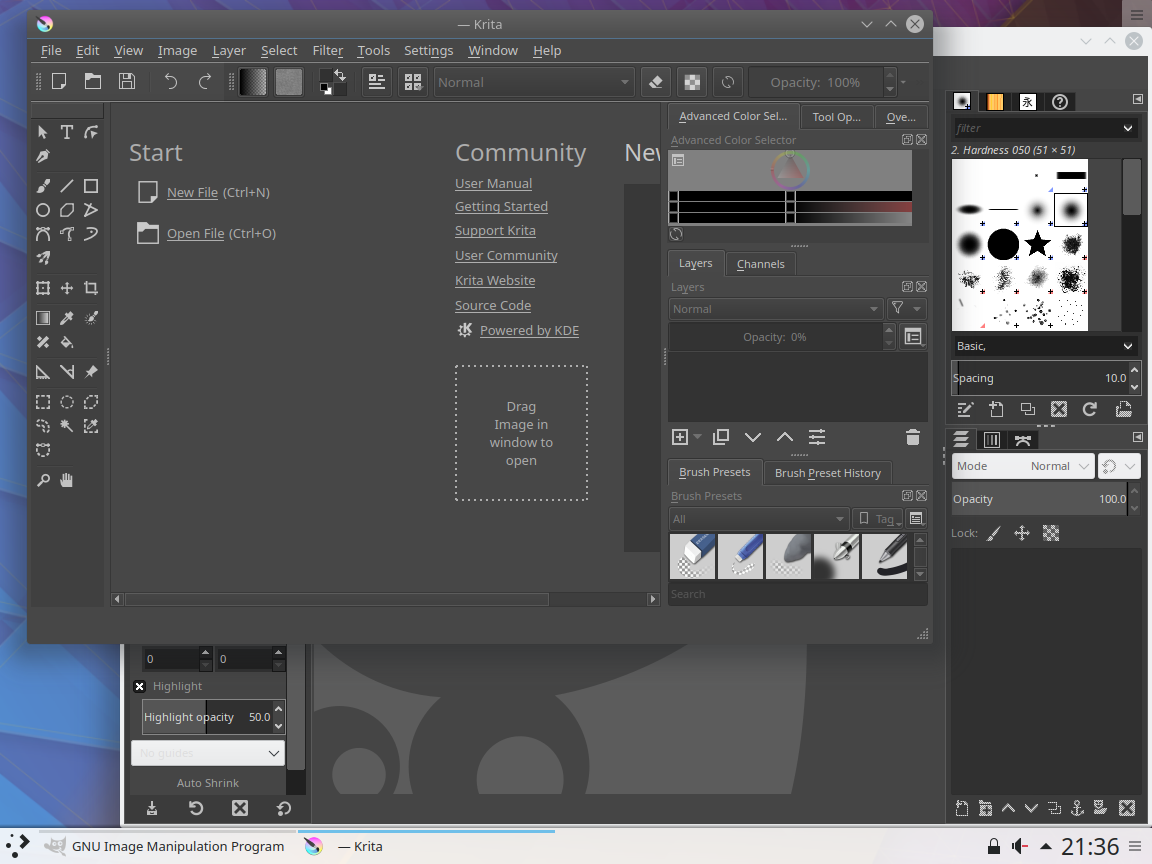Open the Powered by KDE link

529,331
